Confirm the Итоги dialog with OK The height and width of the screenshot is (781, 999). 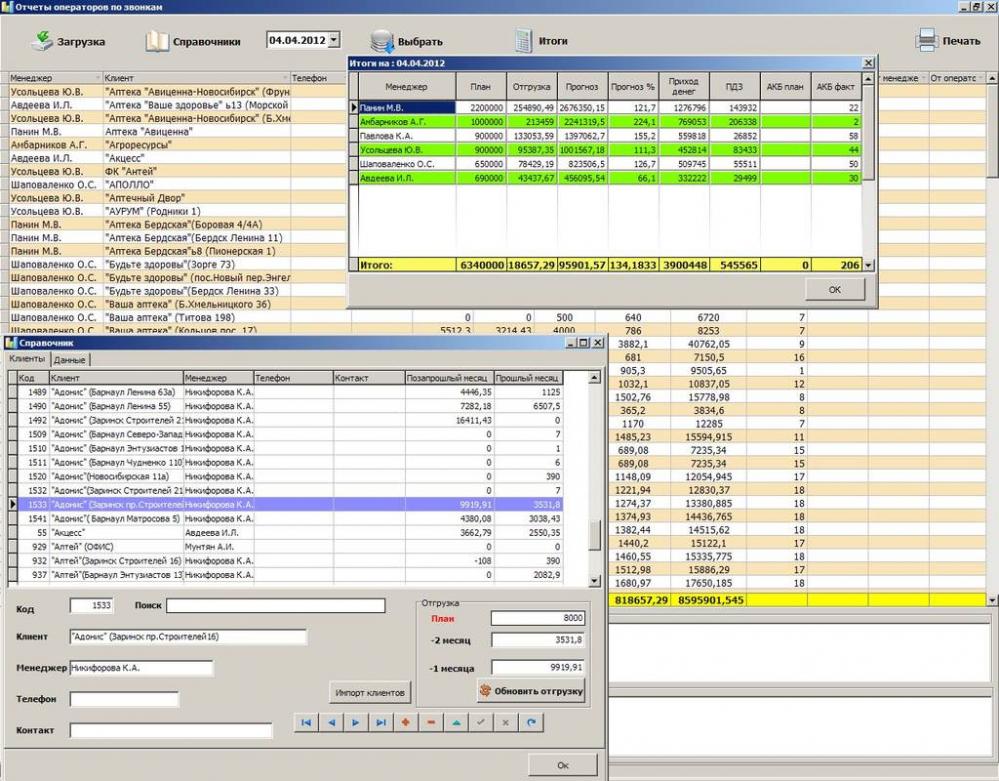[x=835, y=289]
